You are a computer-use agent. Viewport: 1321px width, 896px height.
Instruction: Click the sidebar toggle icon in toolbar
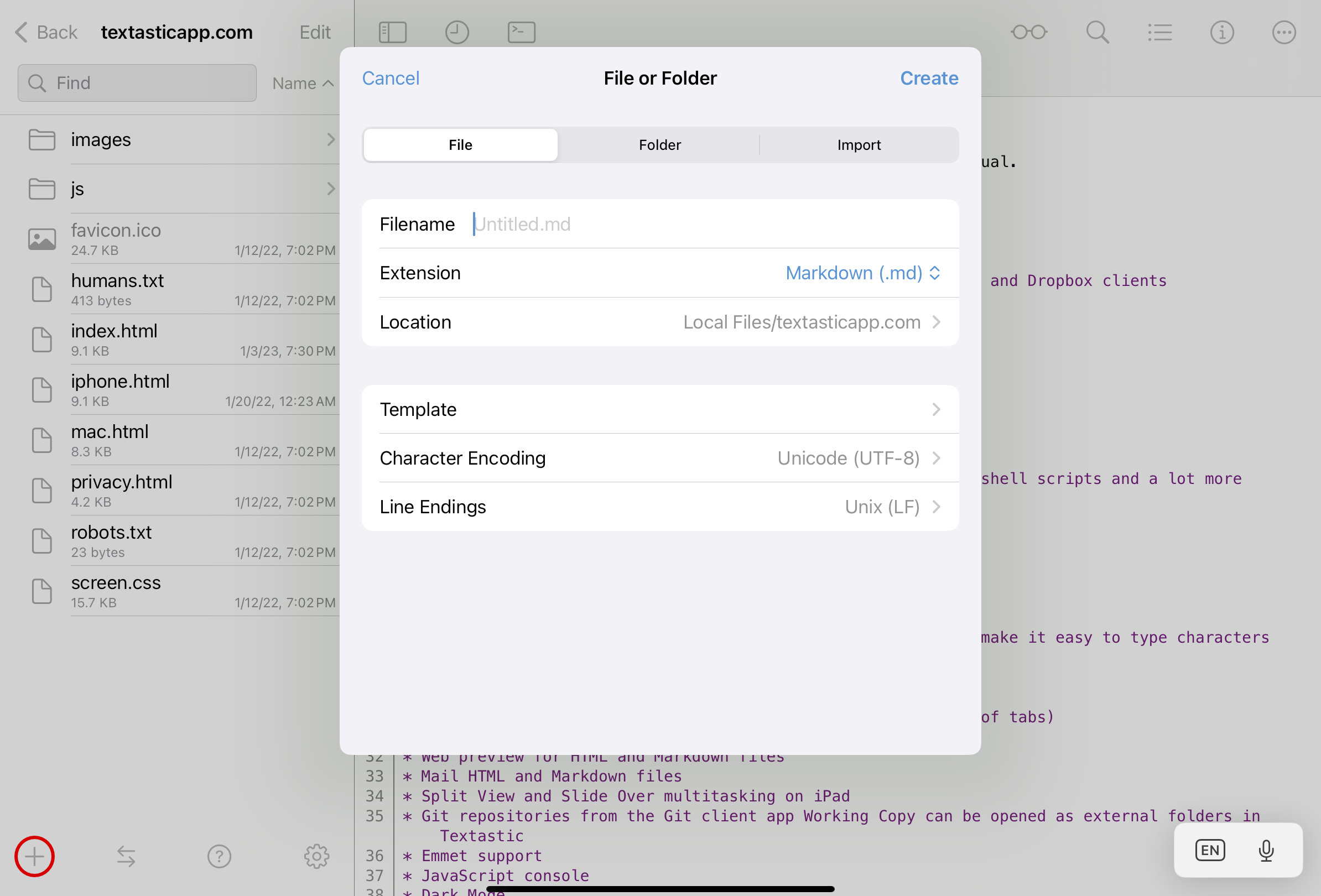tap(392, 33)
